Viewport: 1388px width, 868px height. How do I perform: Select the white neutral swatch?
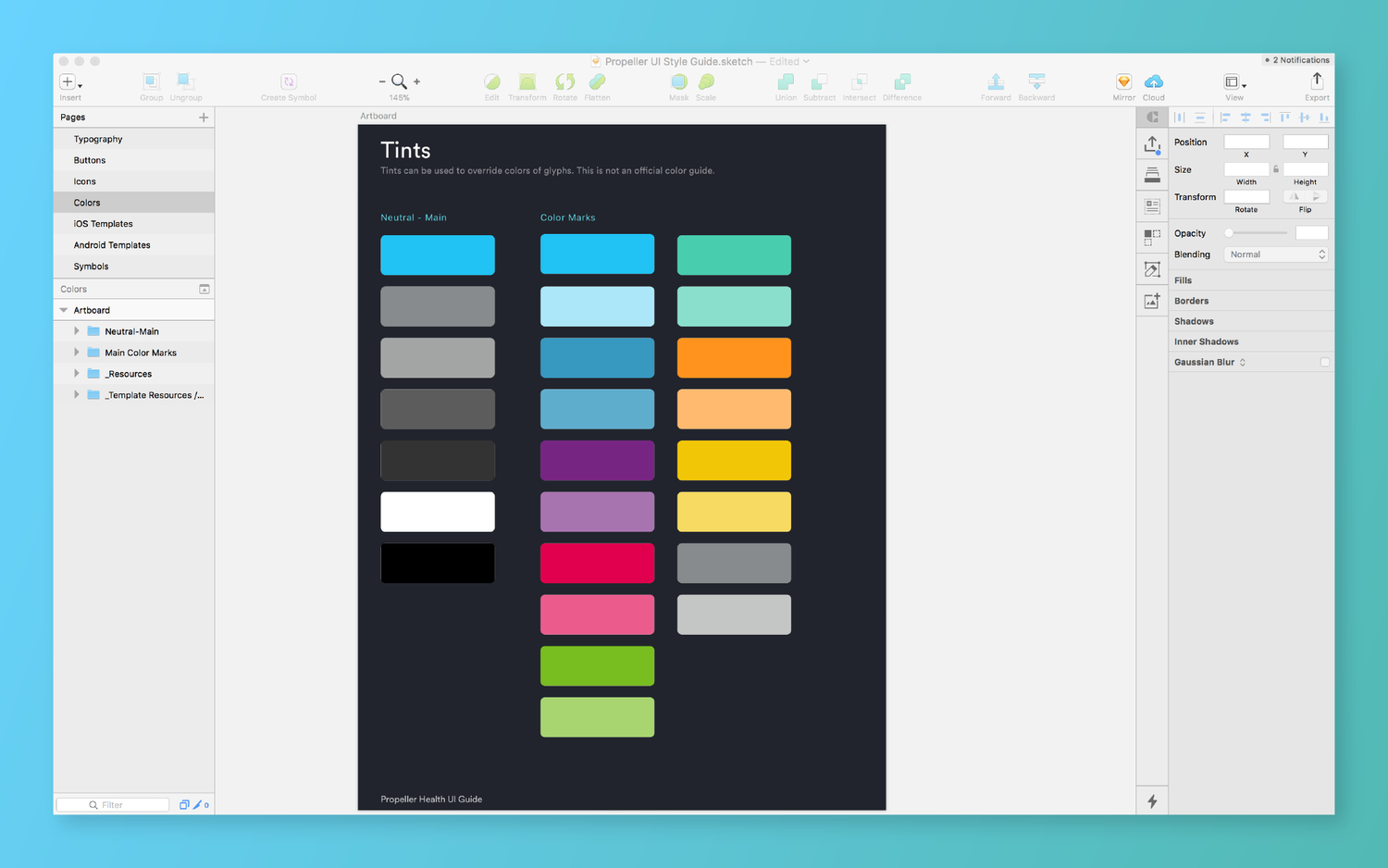[x=438, y=512]
